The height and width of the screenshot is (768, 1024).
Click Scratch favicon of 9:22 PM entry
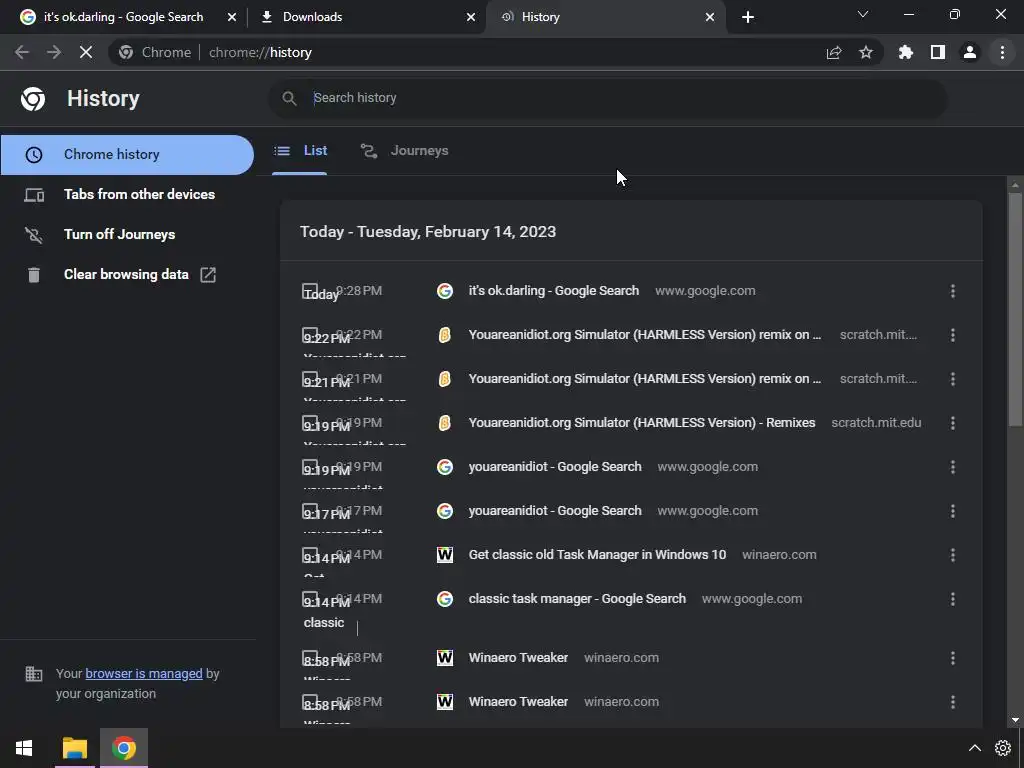pos(445,335)
